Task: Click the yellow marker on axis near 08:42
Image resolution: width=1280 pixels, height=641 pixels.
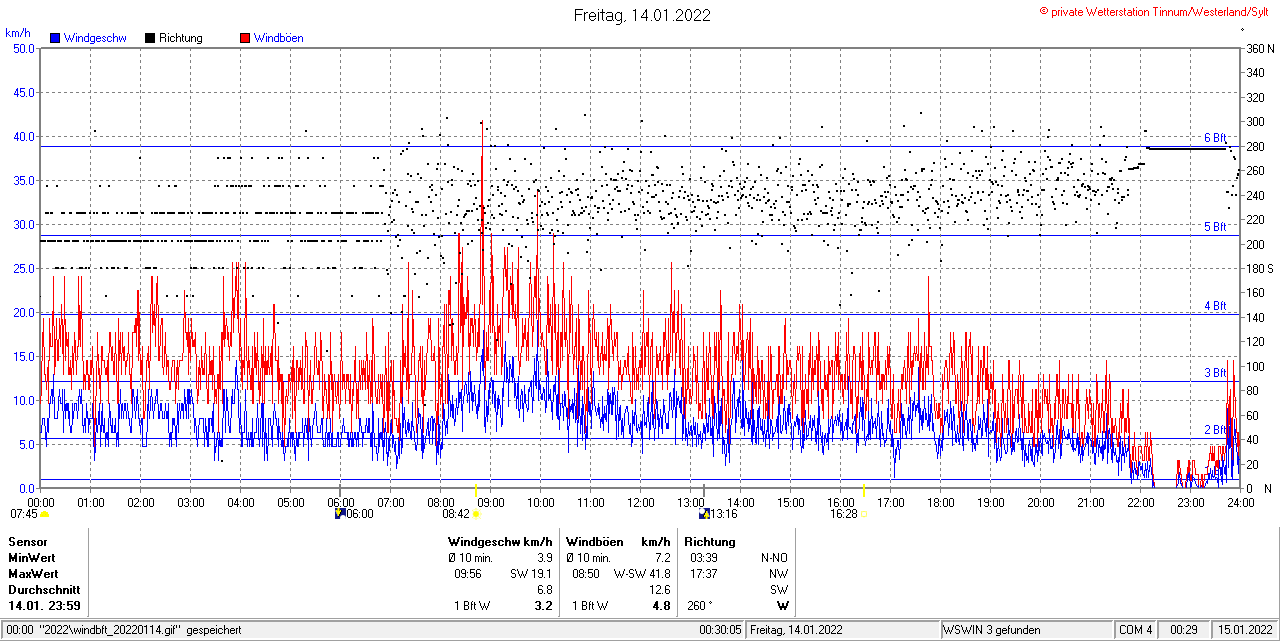Action: click(x=476, y=488)
